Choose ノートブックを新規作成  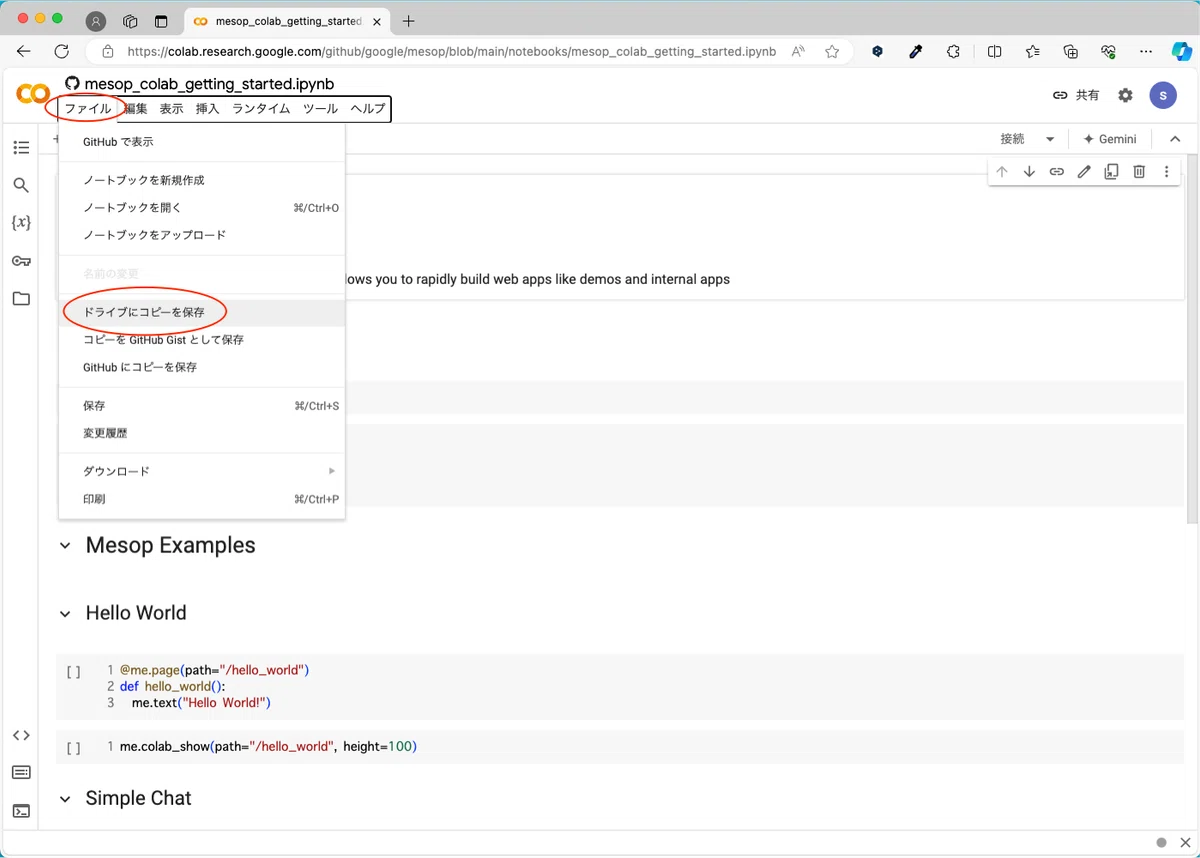click(x=202, y=180)
